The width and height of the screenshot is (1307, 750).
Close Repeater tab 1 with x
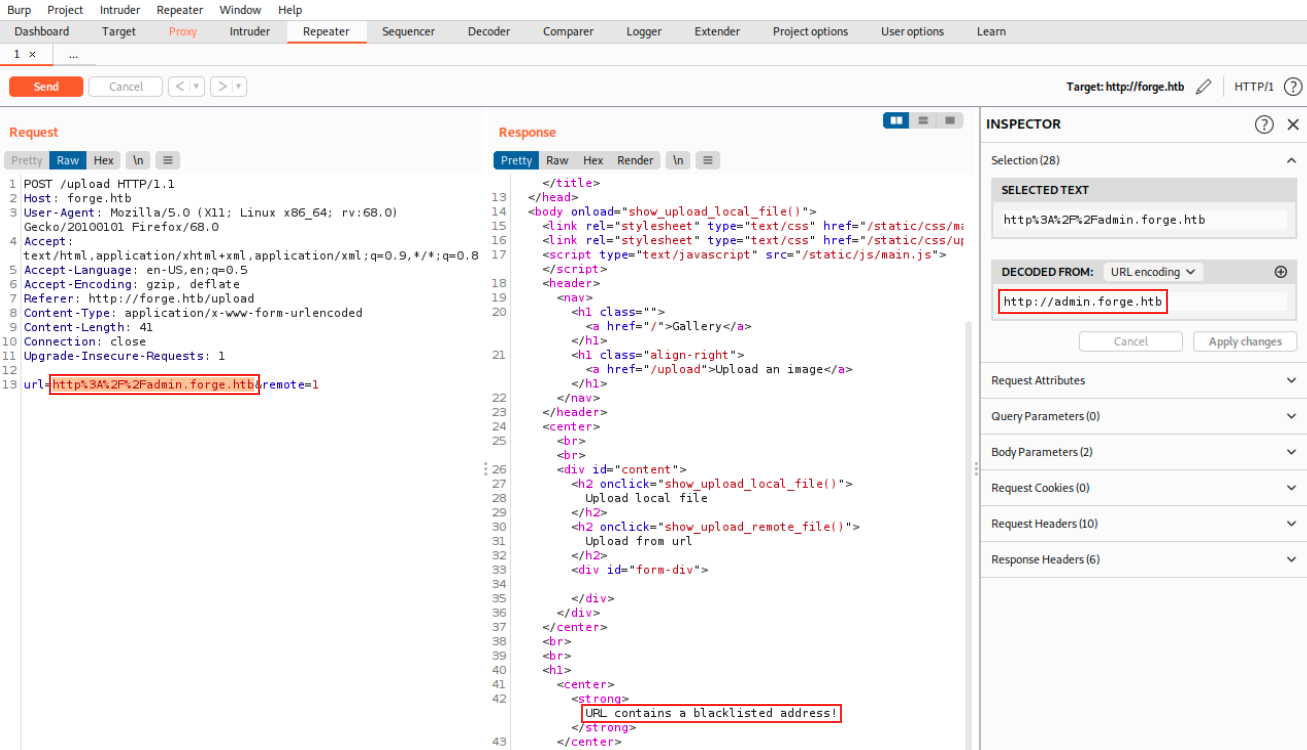click(32, 54)
